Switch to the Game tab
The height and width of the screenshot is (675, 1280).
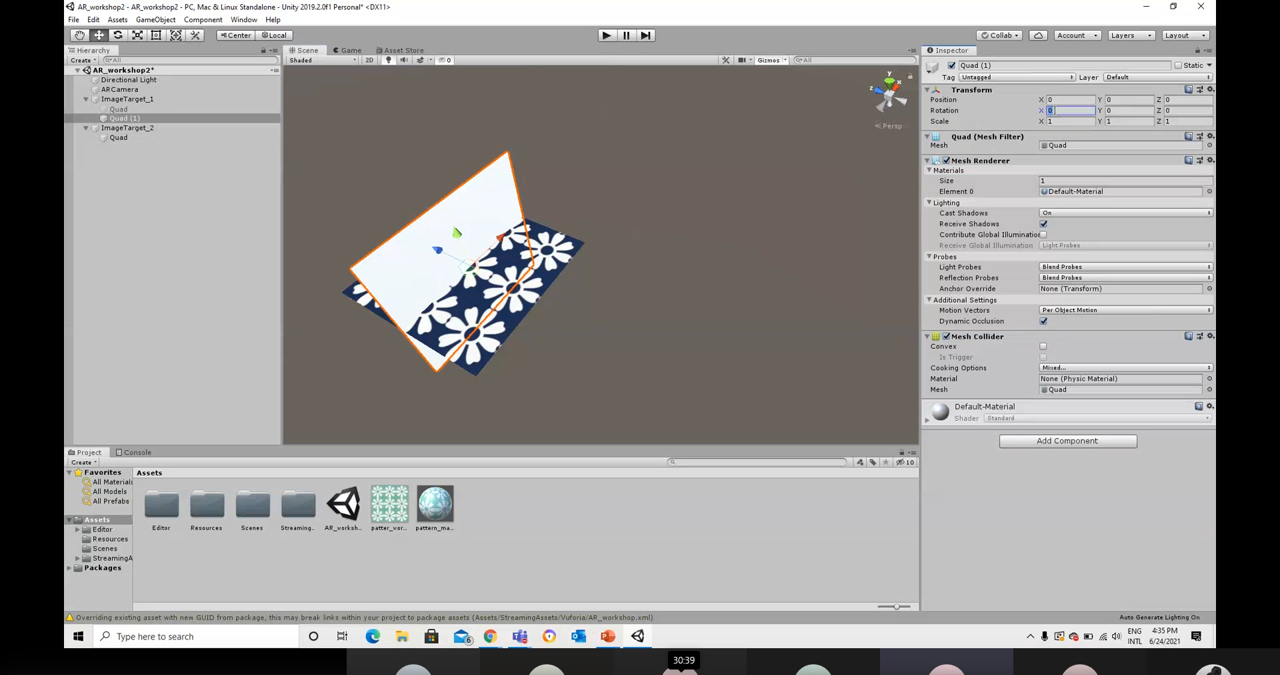pos(347,50)
